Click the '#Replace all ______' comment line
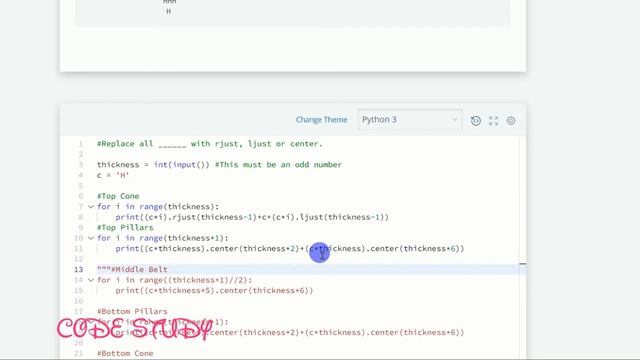The width and height of the screenshot is (640, 360). [210, 144]
